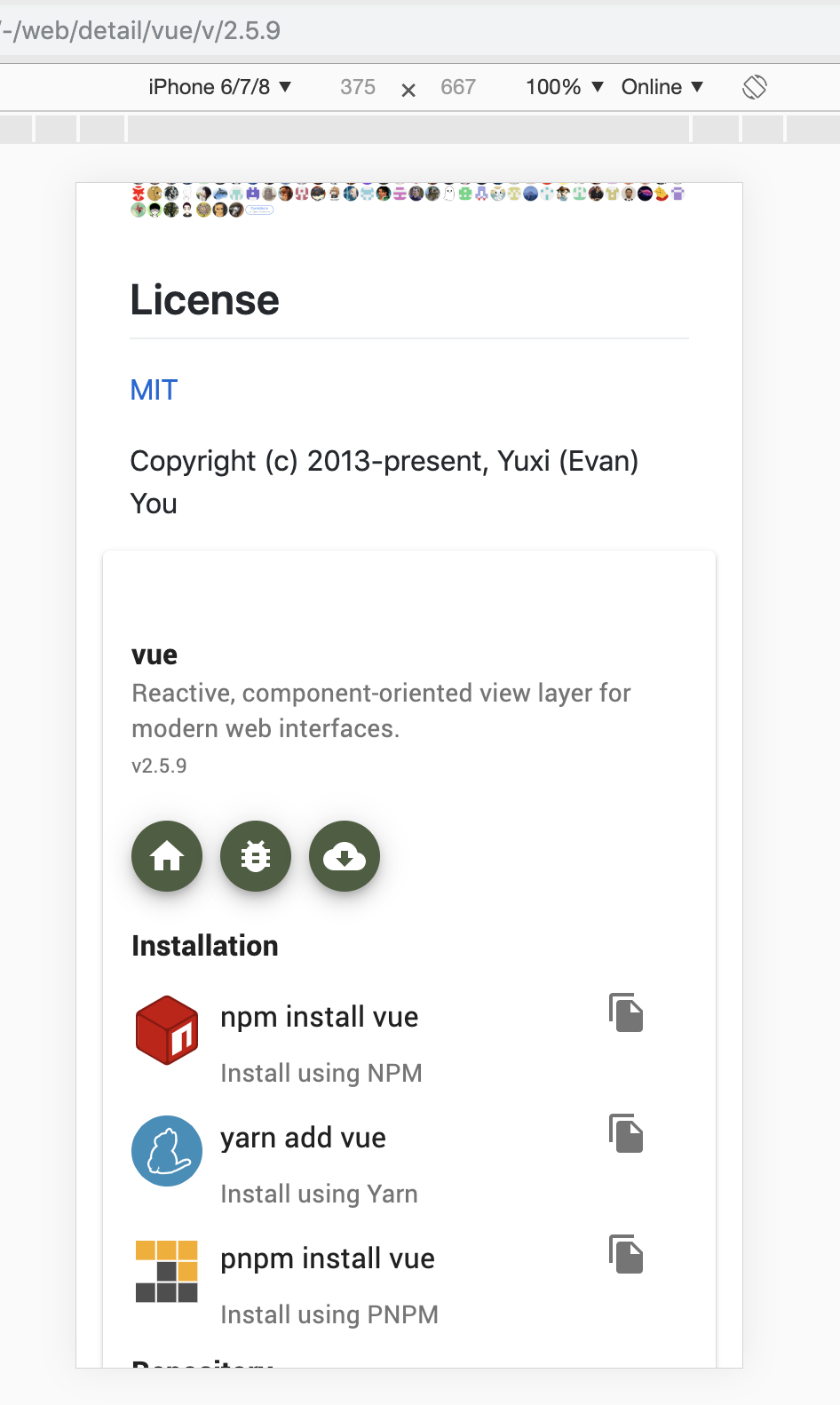The height and width of the screenshot is (1405, 840).
Task: Copy the pnpm install vue command
Action: click(x=626, y=1254)
